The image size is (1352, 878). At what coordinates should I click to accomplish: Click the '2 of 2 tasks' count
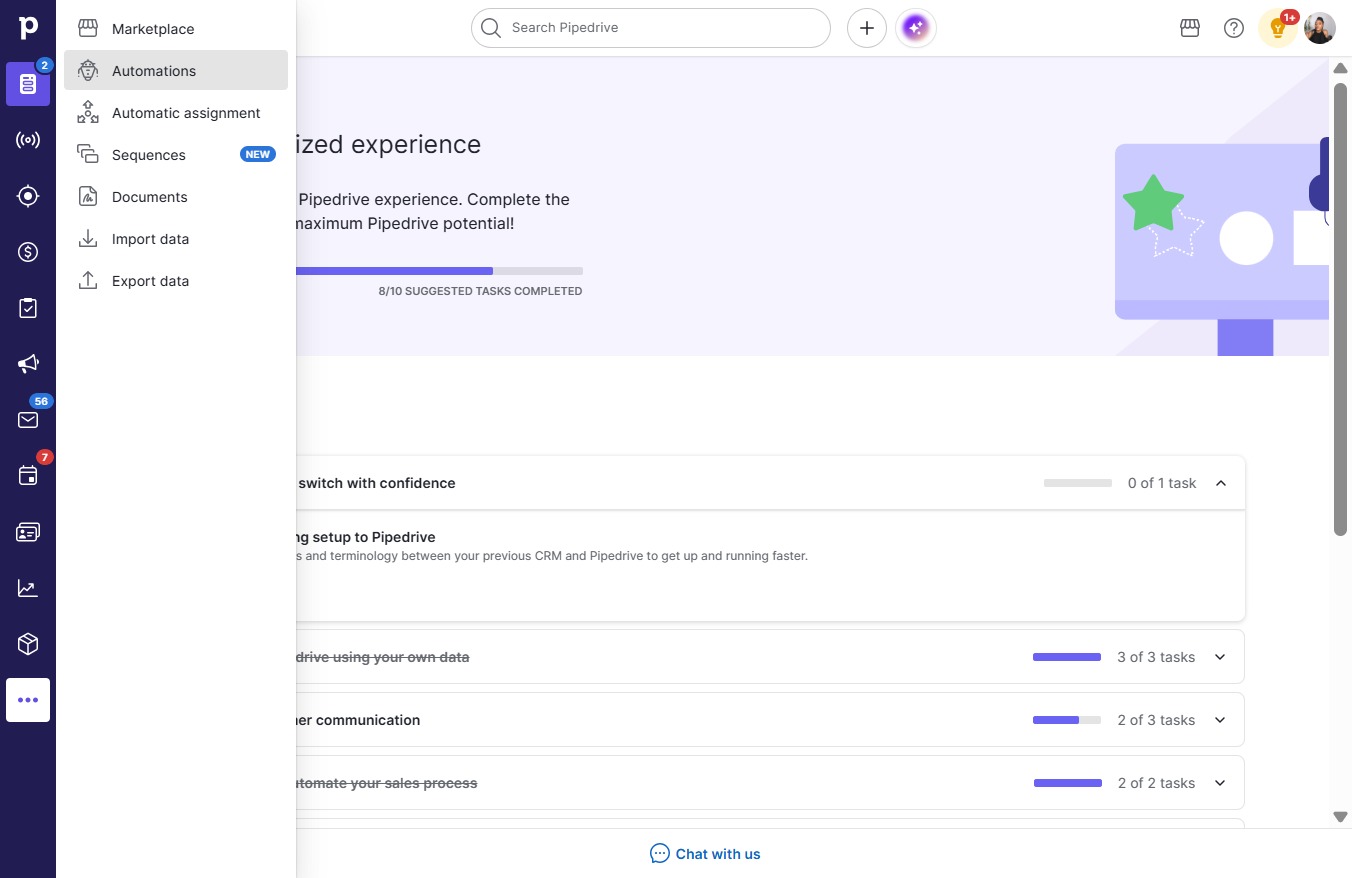(x=1156, y=783)
